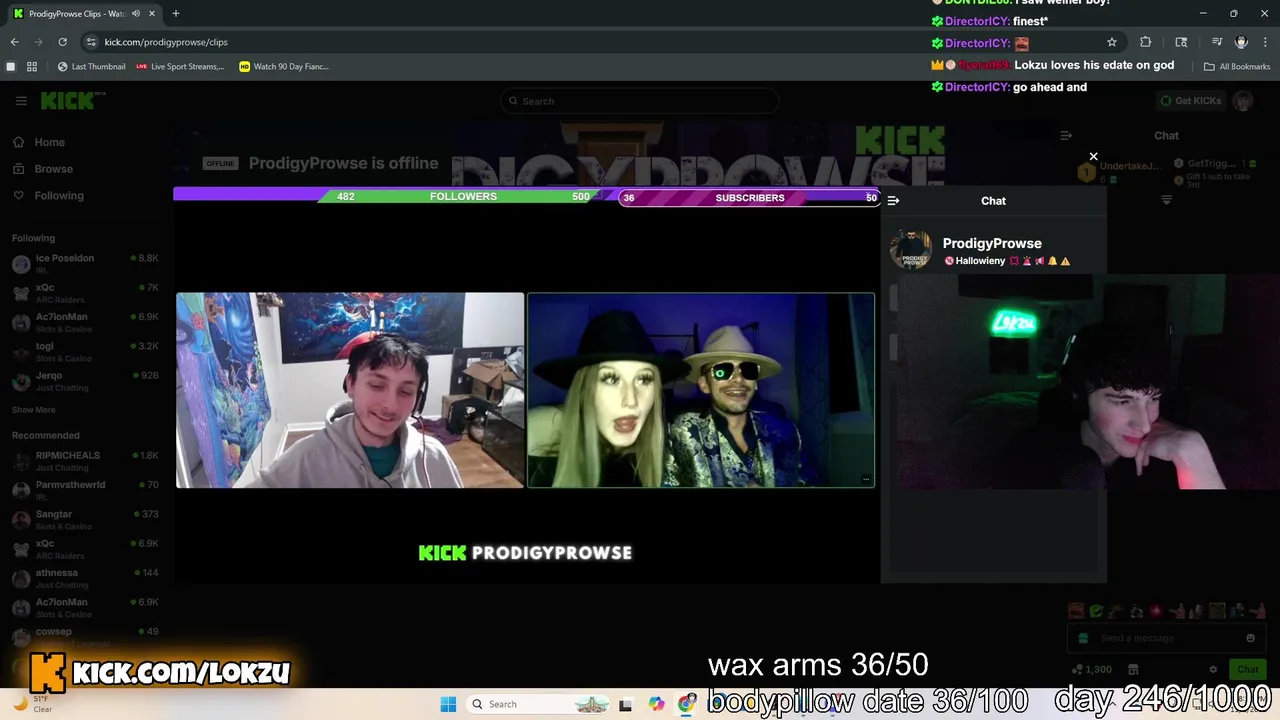The height and width of the screenshot is (720, 1280).
Task: Click ProdigyProwse avatar in clip popup
Action: pyautogui.click(x=910, y=250)
